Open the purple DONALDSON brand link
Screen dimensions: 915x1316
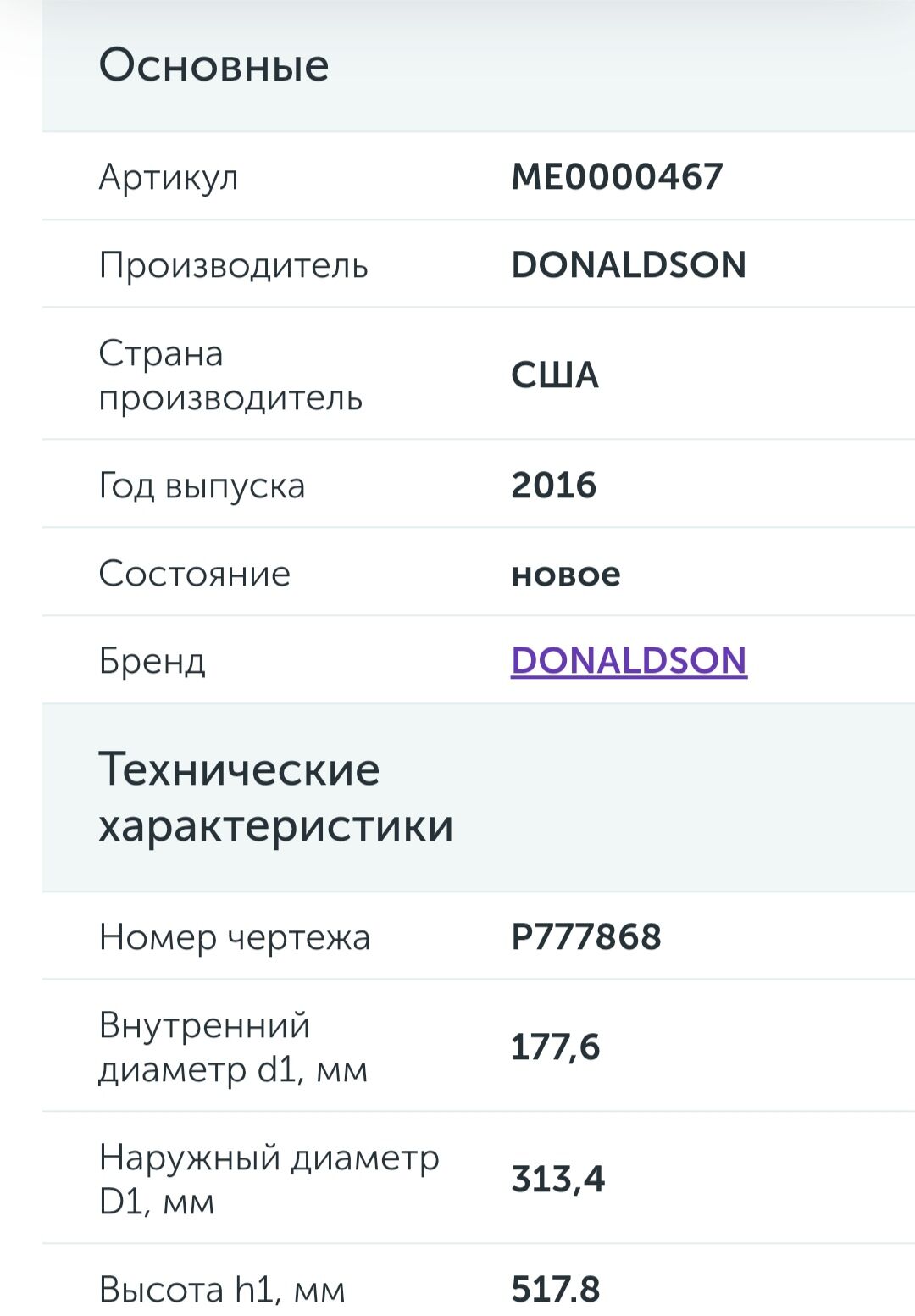(629, 660)
